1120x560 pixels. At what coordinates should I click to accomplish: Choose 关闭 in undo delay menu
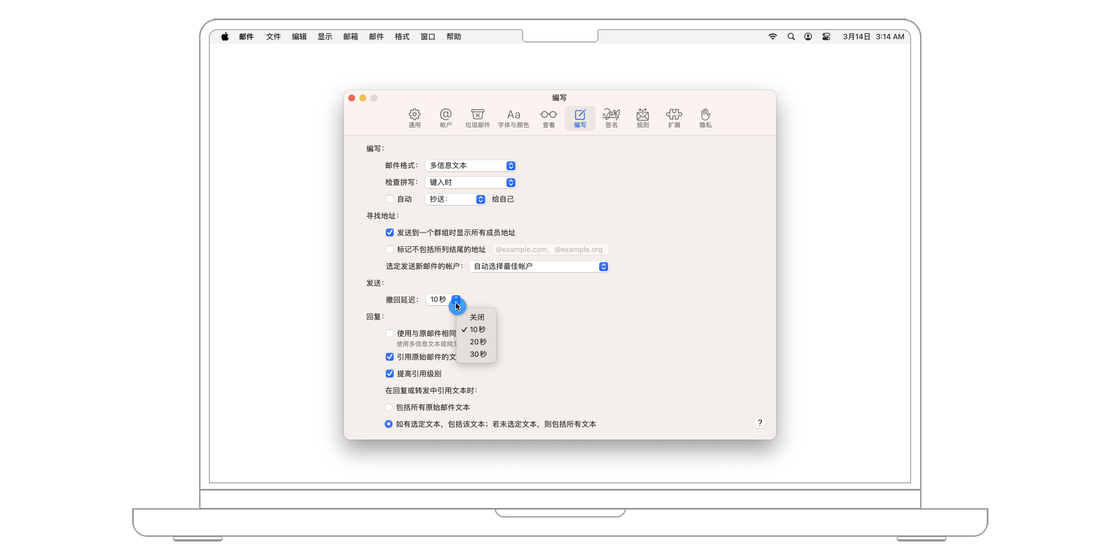(476, 317)
